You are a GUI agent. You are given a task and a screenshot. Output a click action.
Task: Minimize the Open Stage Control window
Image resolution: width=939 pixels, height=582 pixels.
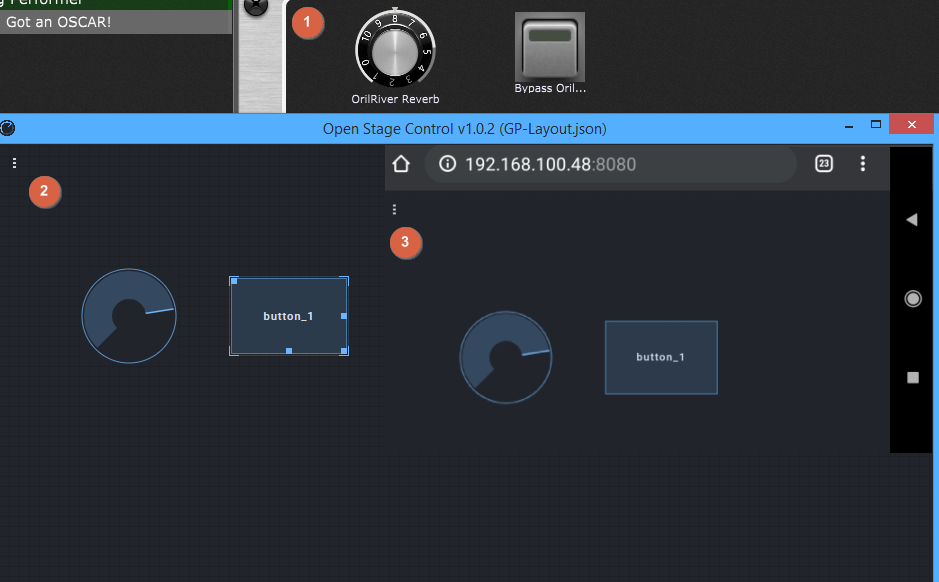[x=849, y=126]
